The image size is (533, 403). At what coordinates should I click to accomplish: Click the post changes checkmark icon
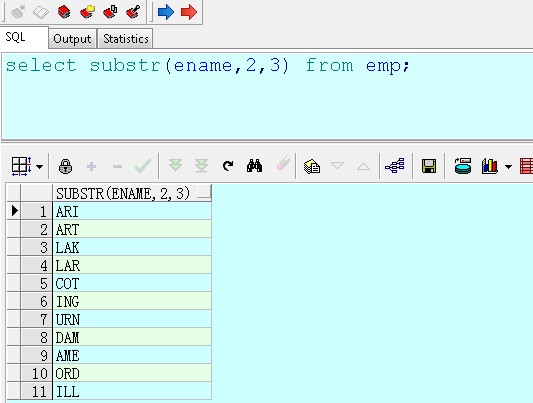143,166
